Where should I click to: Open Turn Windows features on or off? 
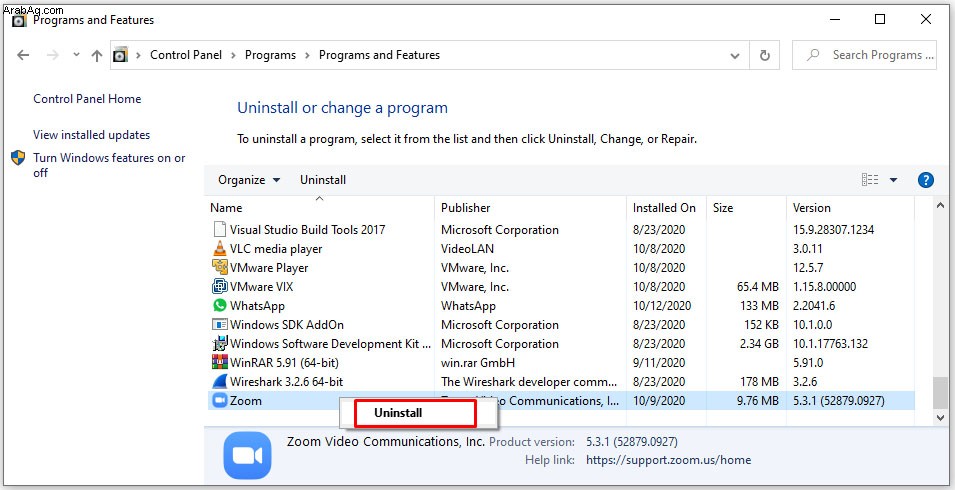tap(109, 165)
